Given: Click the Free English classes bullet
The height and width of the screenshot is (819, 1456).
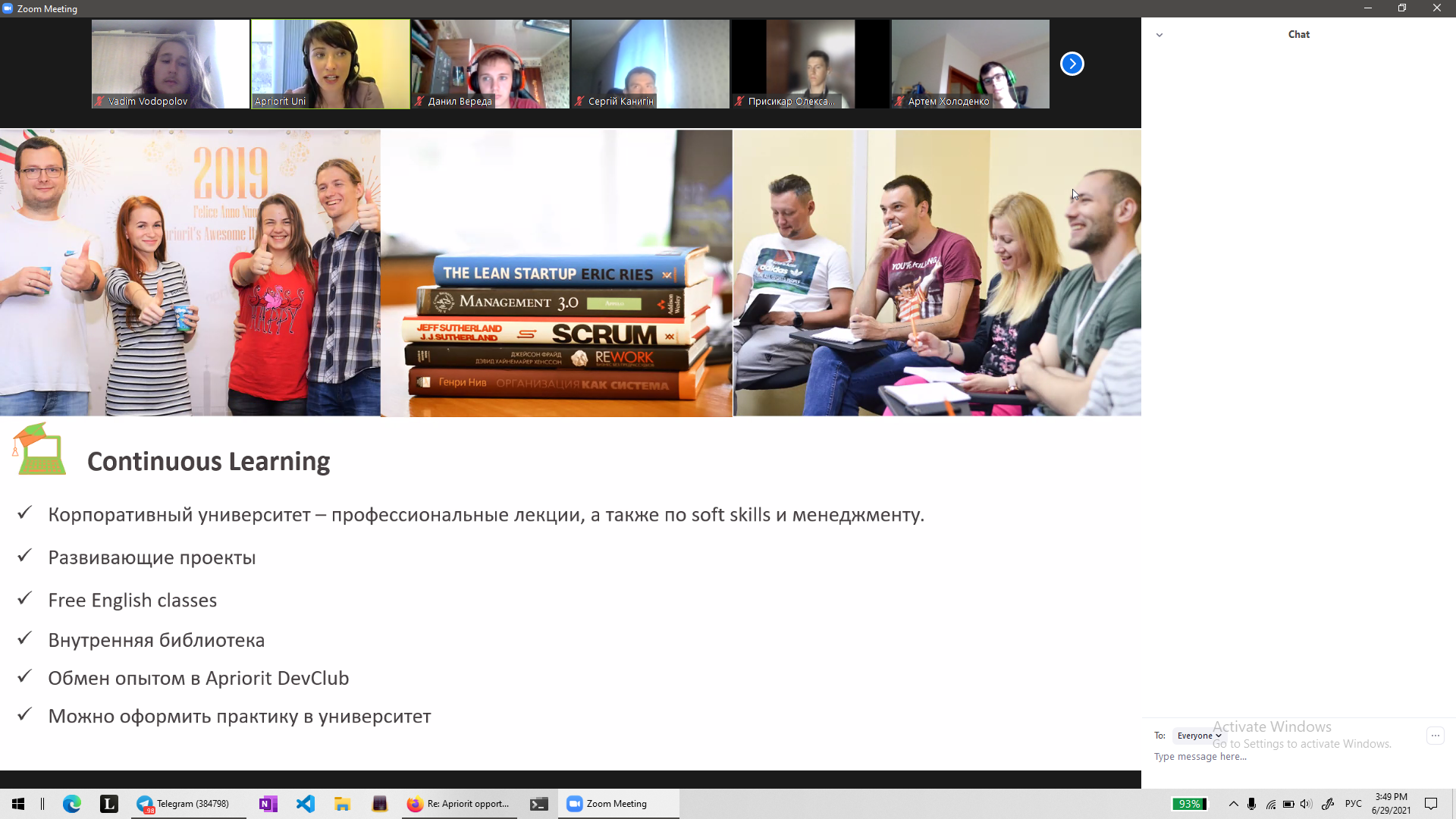Looking at the screenshot, I should [x=133, y=601].
